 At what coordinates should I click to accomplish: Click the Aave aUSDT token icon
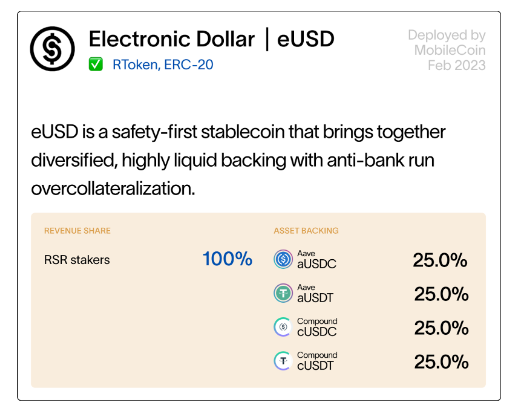click(x=283, y=293)
